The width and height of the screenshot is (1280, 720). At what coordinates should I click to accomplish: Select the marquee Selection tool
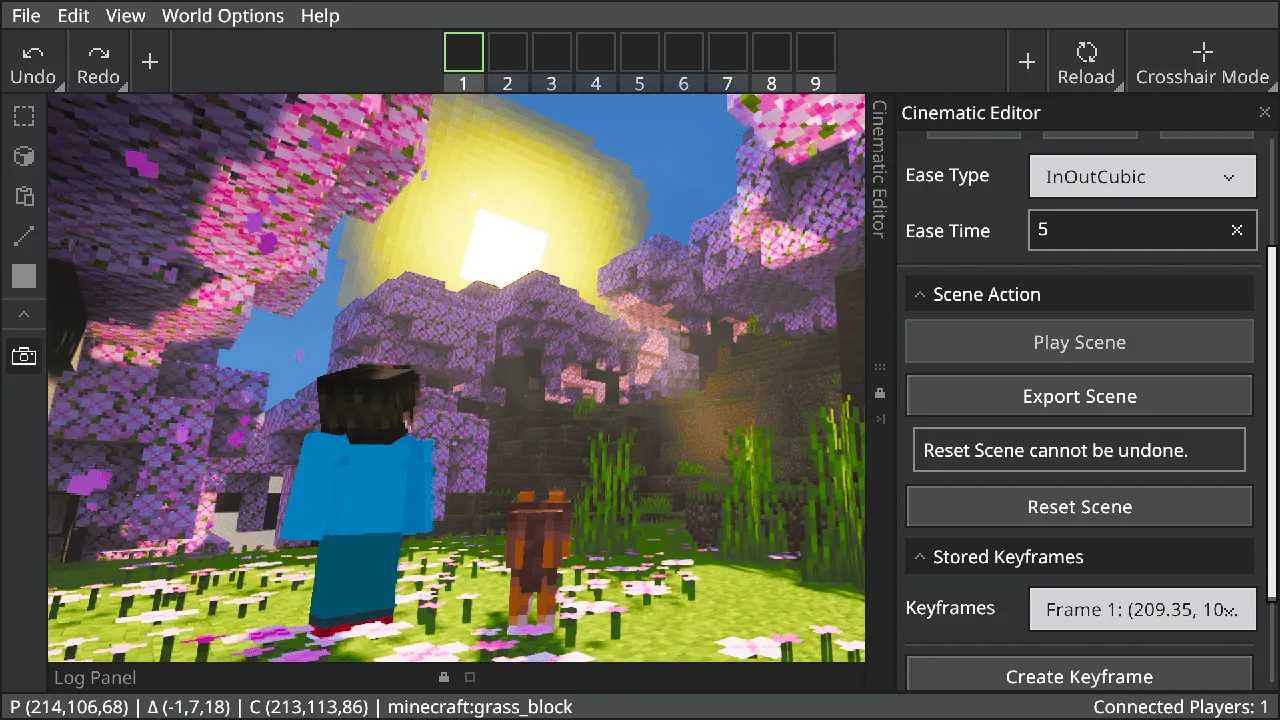tap(24, 117)
